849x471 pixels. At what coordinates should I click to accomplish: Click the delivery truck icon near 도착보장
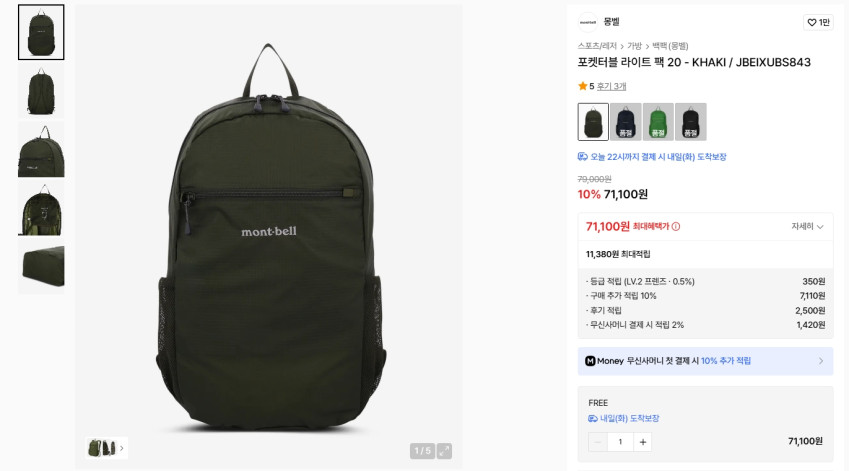(x=593, y=418)
